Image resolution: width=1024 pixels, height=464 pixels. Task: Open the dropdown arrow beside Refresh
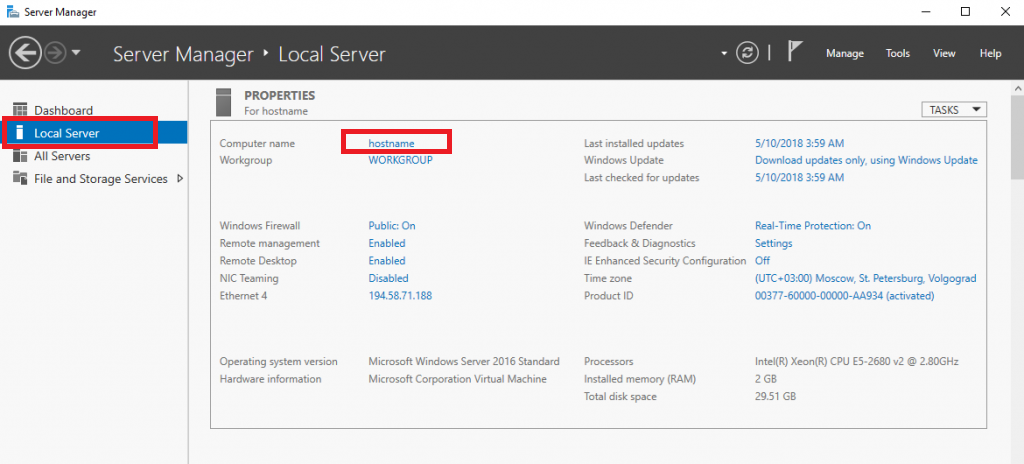tap(724, 54)
